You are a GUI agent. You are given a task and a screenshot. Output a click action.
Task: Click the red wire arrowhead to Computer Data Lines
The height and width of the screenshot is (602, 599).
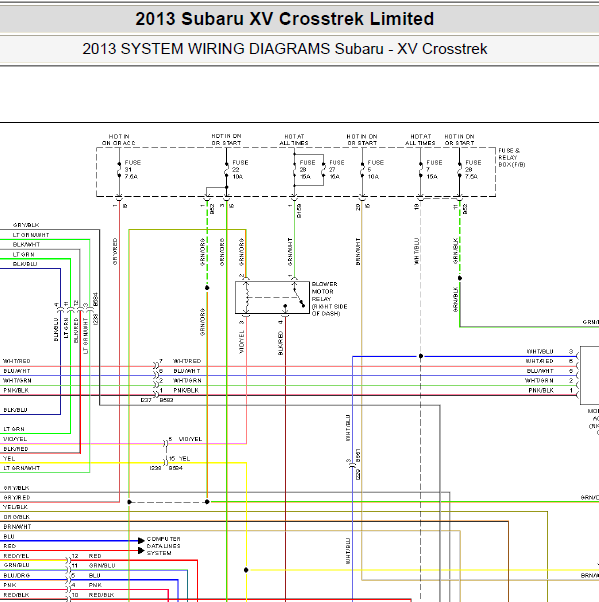pyautogui.click(x=141, y=551)
